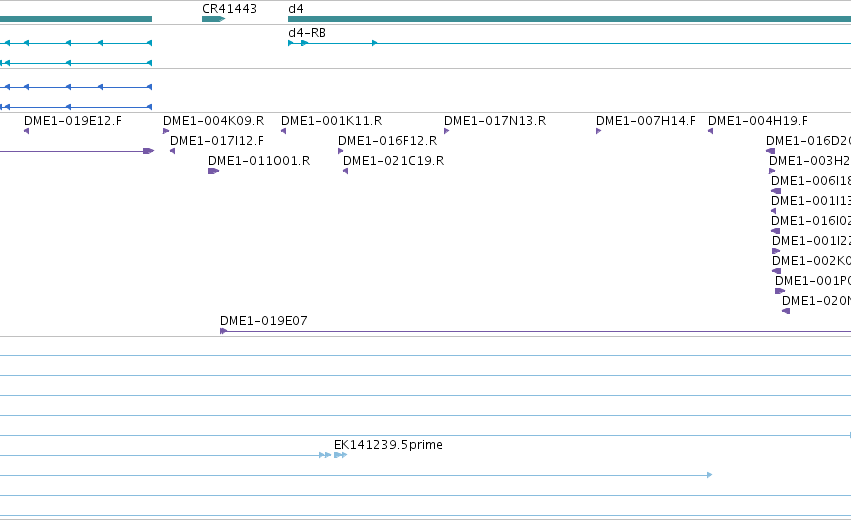Select the d4-RB transcript line glyph
The width and height of the screenshot is (851, 520).
point(569,43)
